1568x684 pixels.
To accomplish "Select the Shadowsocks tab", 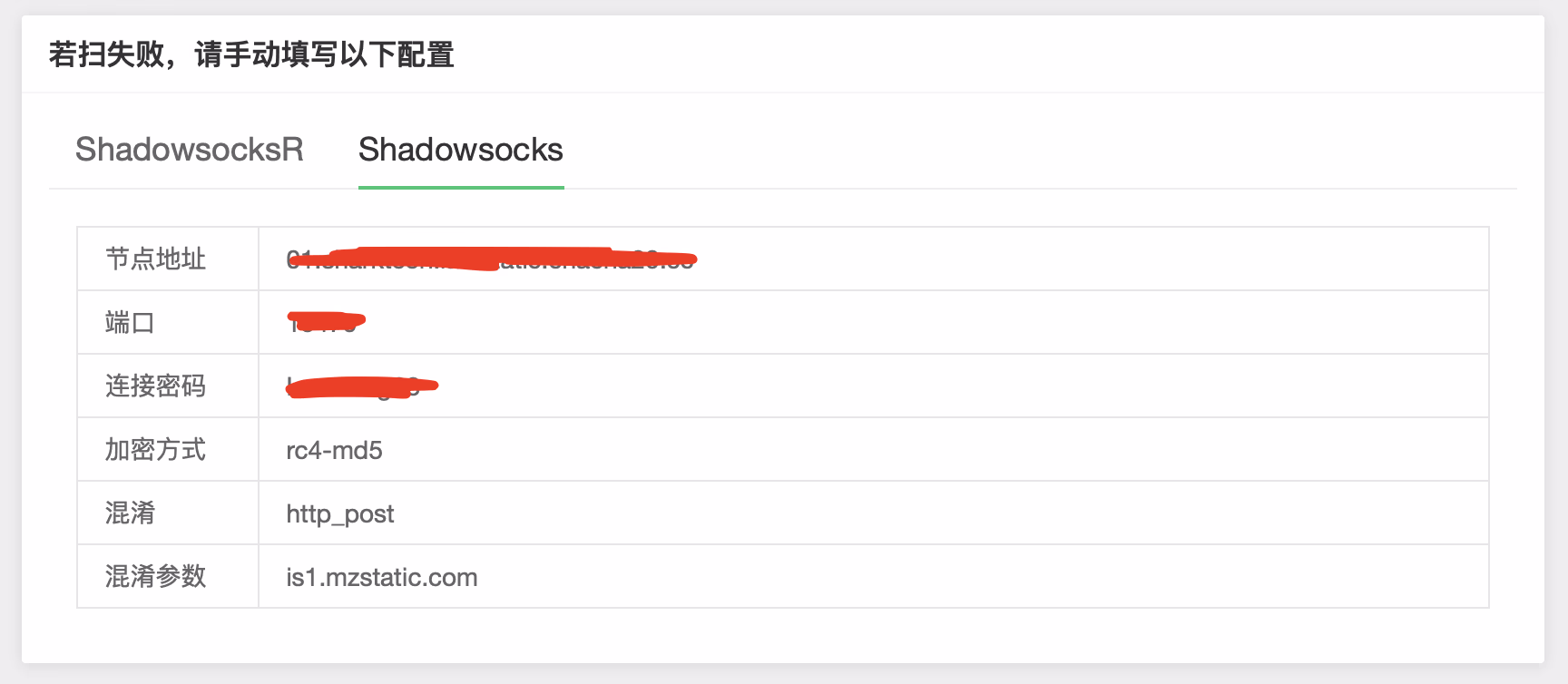I will [460, 150].
